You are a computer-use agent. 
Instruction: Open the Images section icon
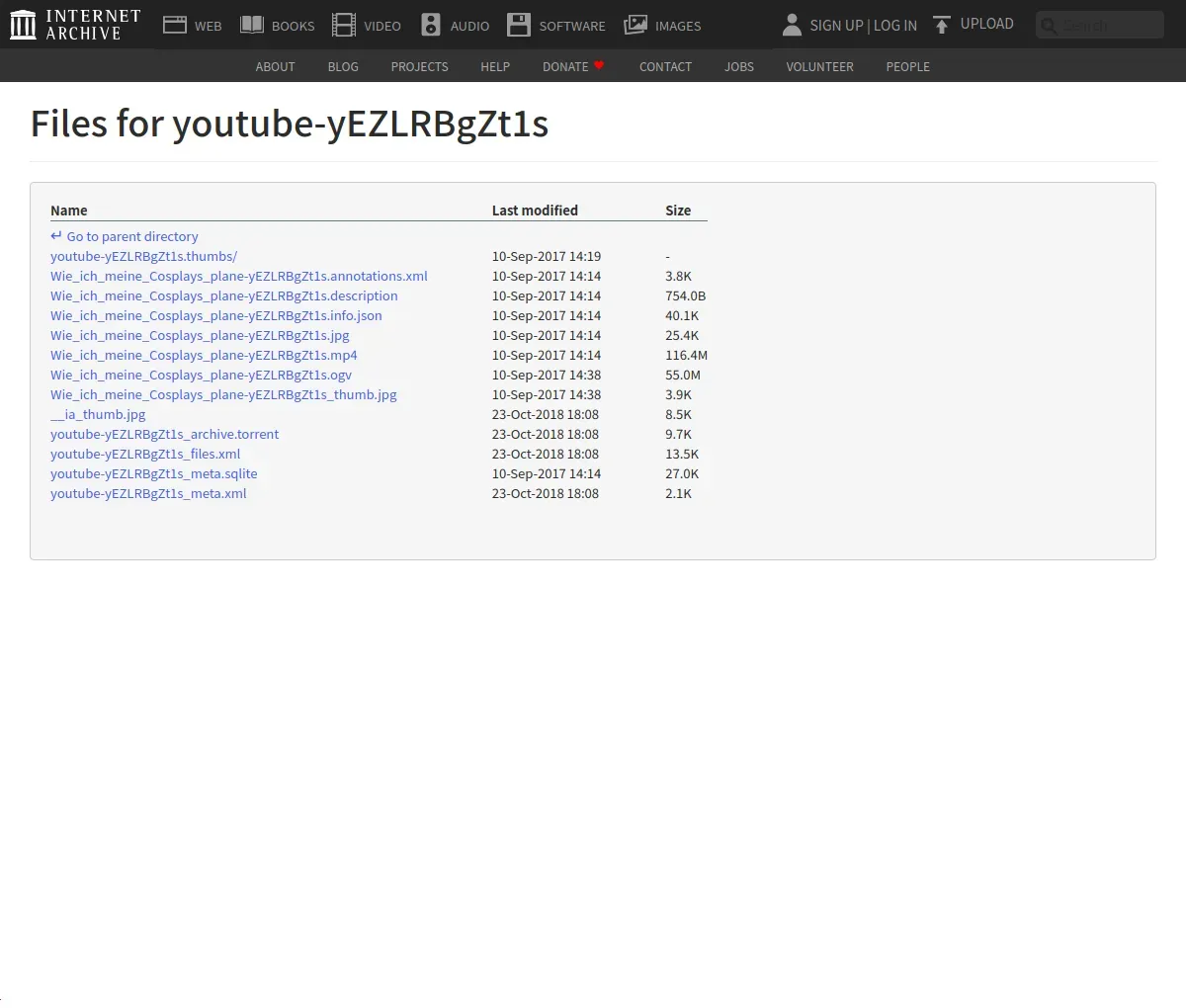635,25
